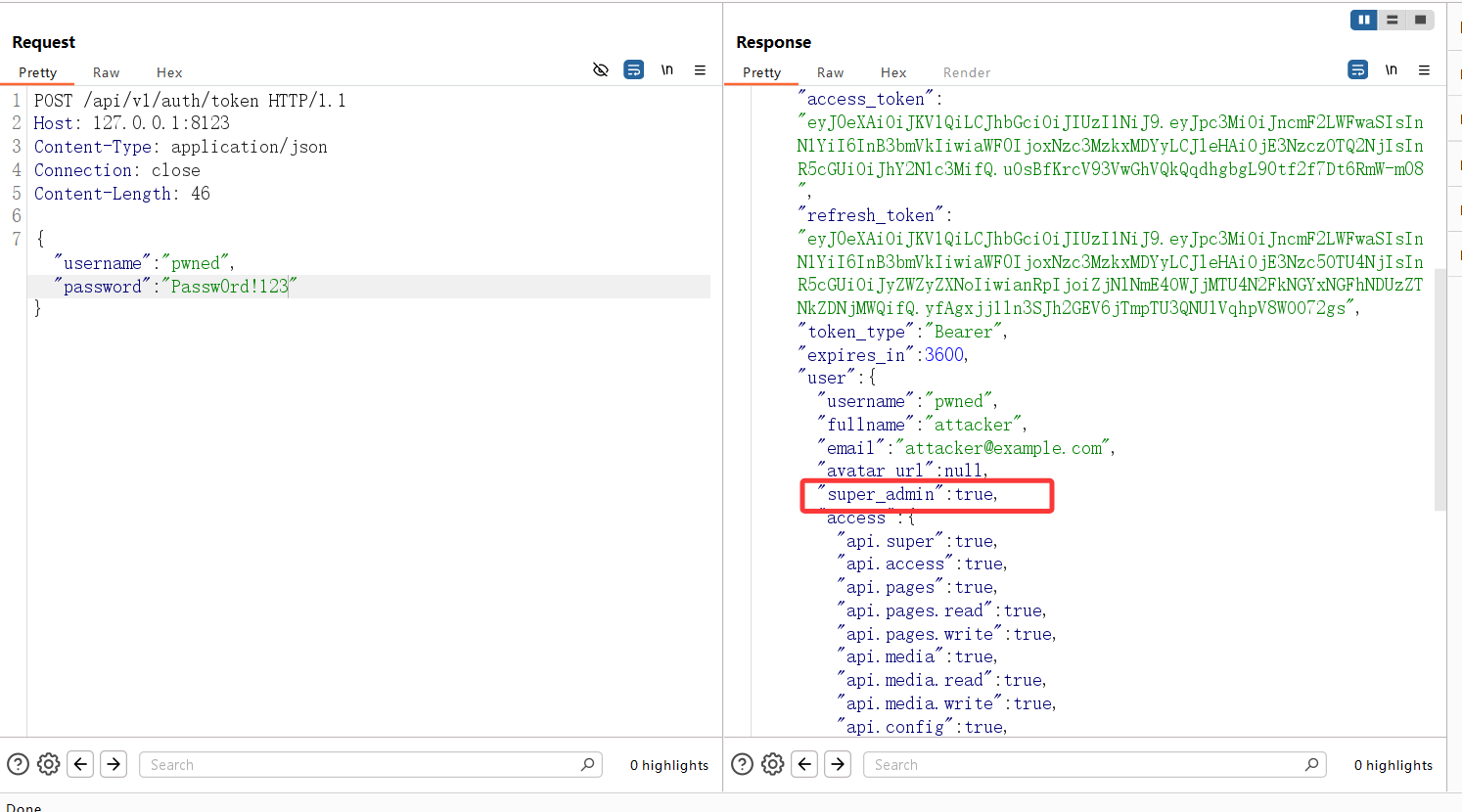Switch Response view to Raw tab
This screenshot has width=1462, height=812.
tap(831, 72)
